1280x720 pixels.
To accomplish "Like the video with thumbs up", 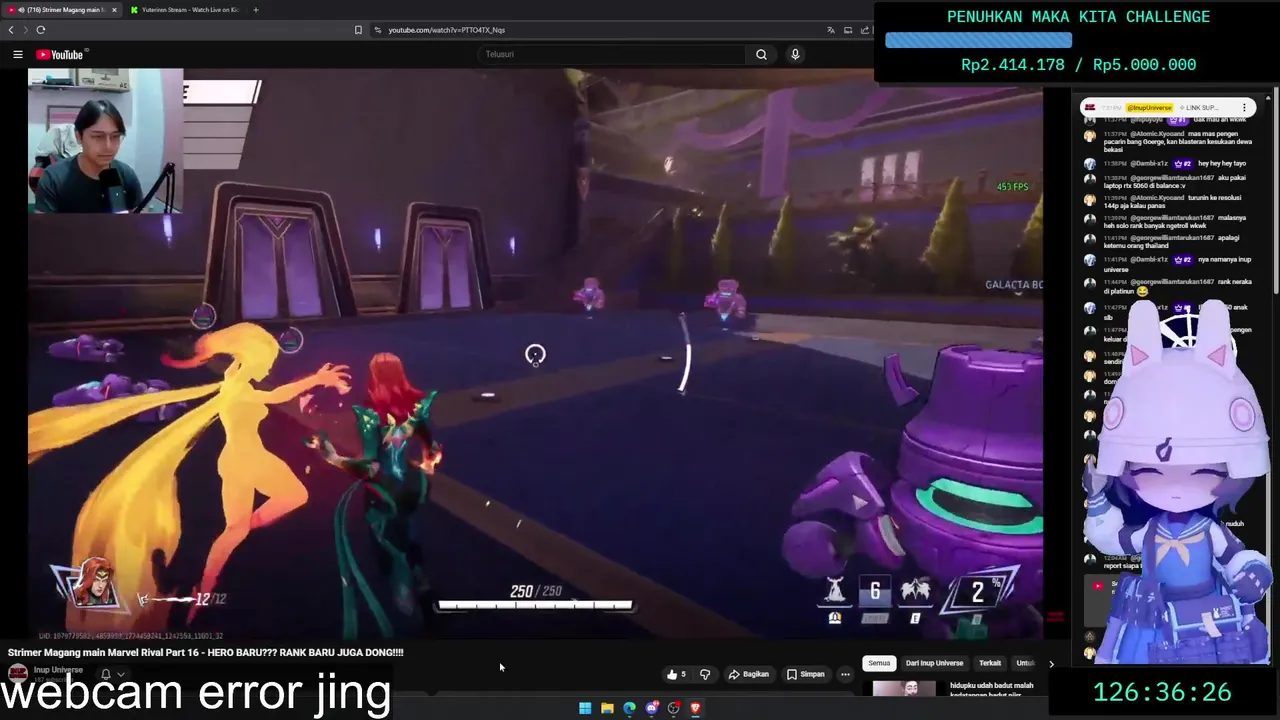I will click(x=677, y=674).
